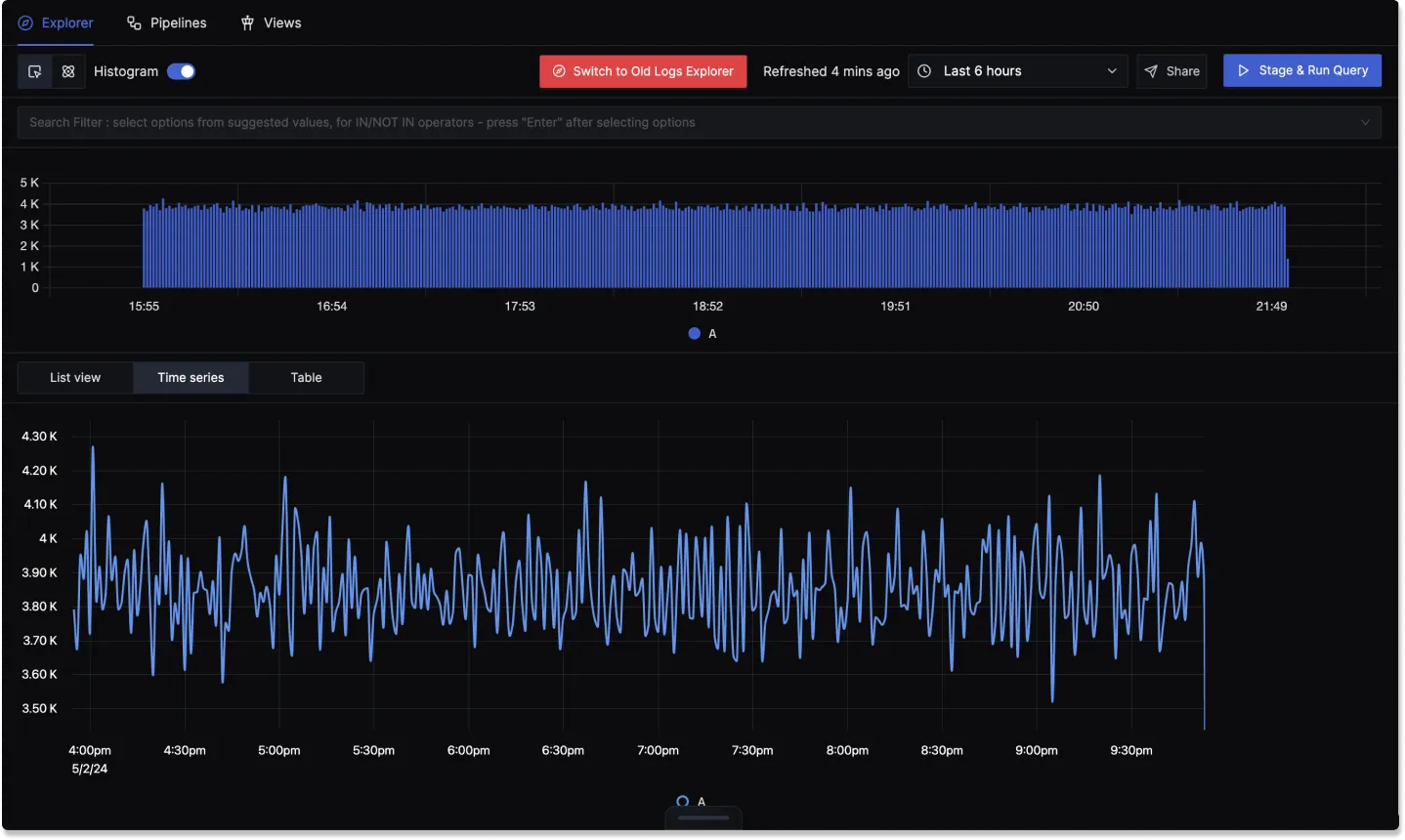Click the Share button
The image size is (1405, 840).
1171,71
